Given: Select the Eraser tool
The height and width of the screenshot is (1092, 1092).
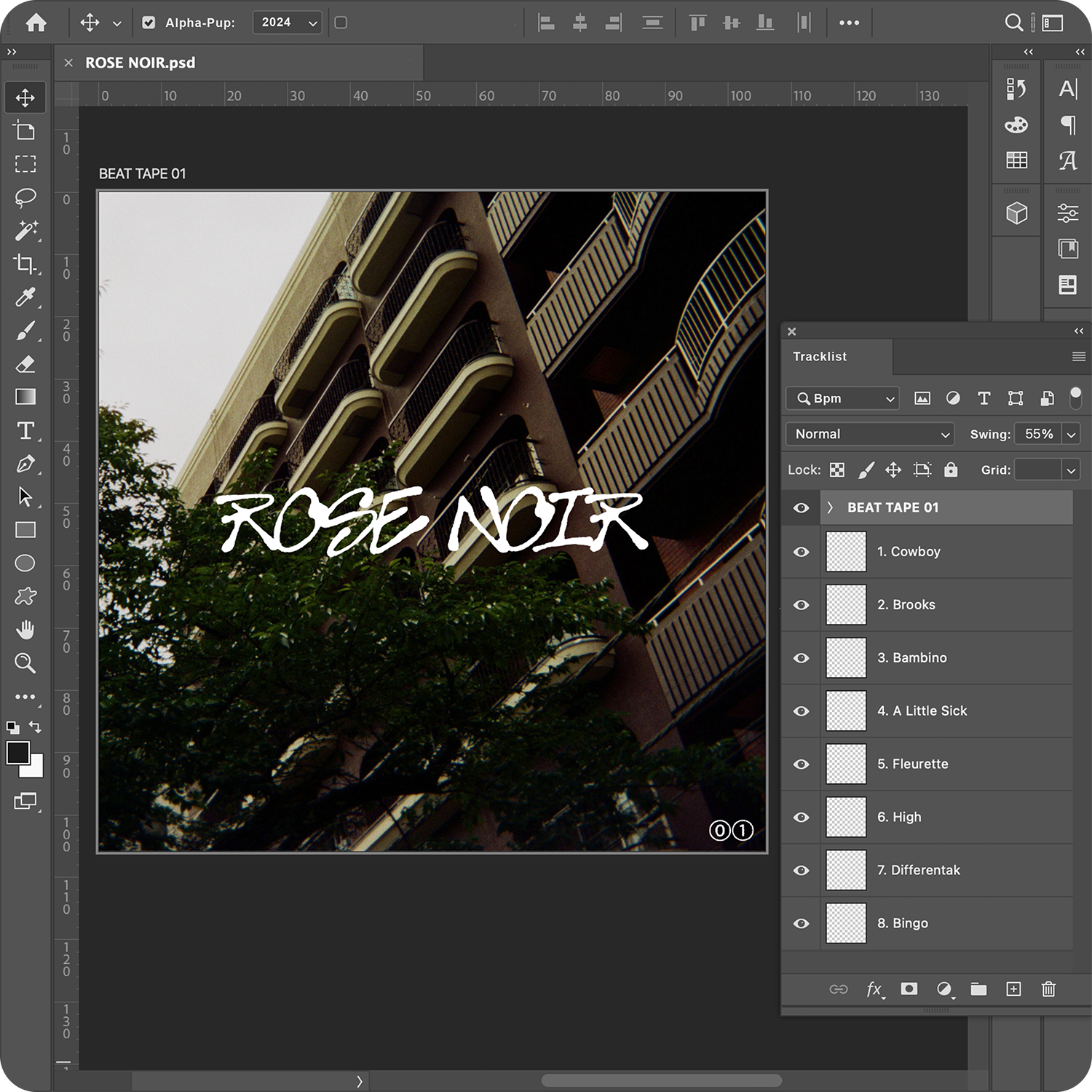Looking at the screenshot, I should (25, 363).
